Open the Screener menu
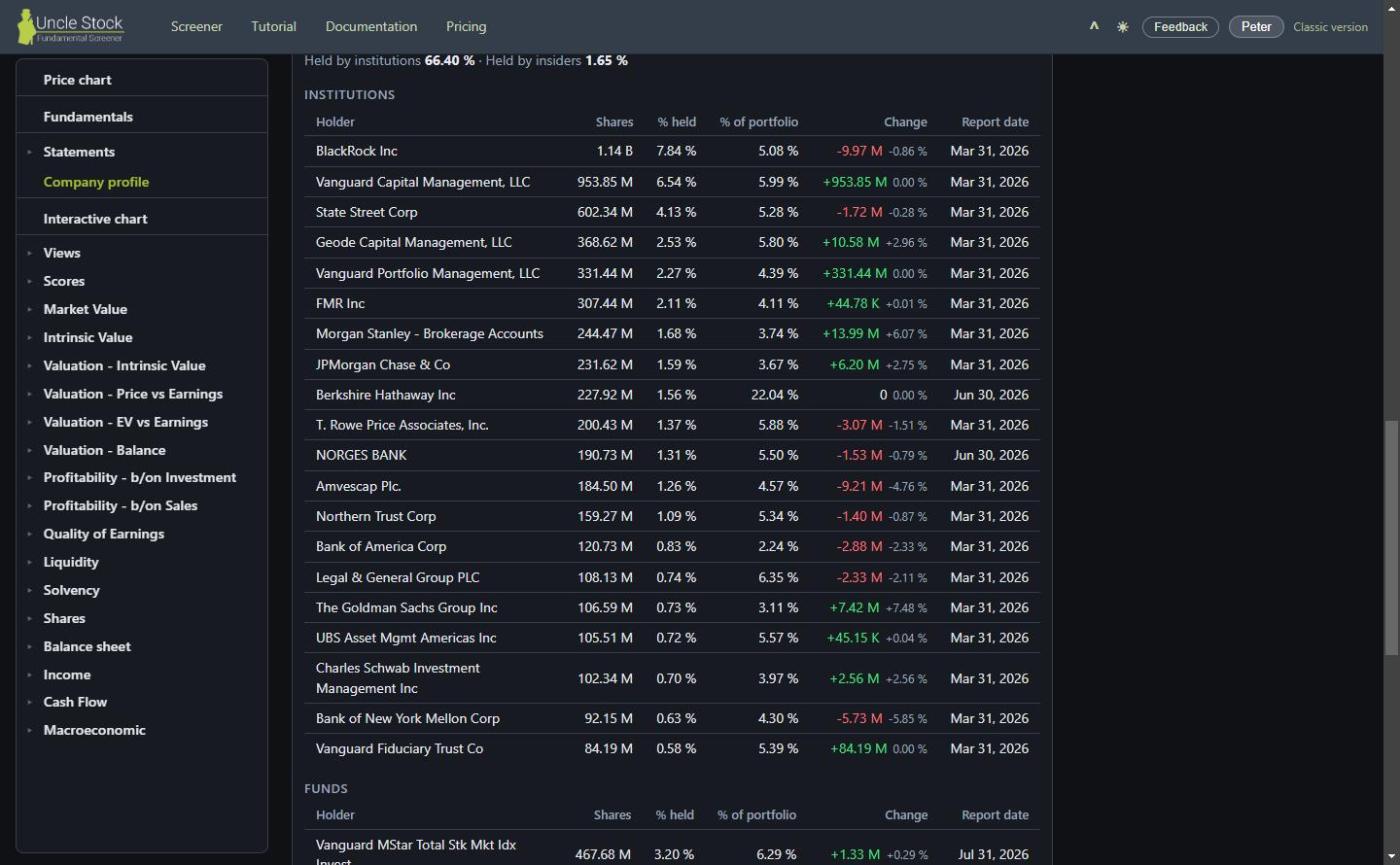The width and height of the screenshot is (1400, 865). point(196,27)
